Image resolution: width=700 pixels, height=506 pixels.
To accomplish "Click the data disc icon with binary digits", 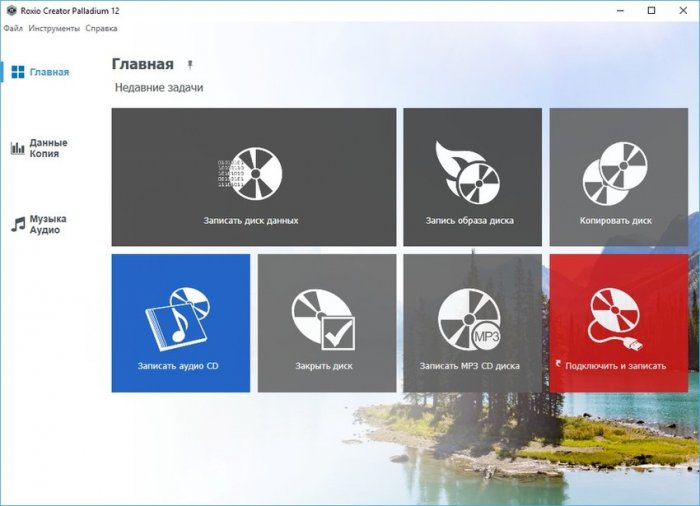I will click(x=250, y=173).
